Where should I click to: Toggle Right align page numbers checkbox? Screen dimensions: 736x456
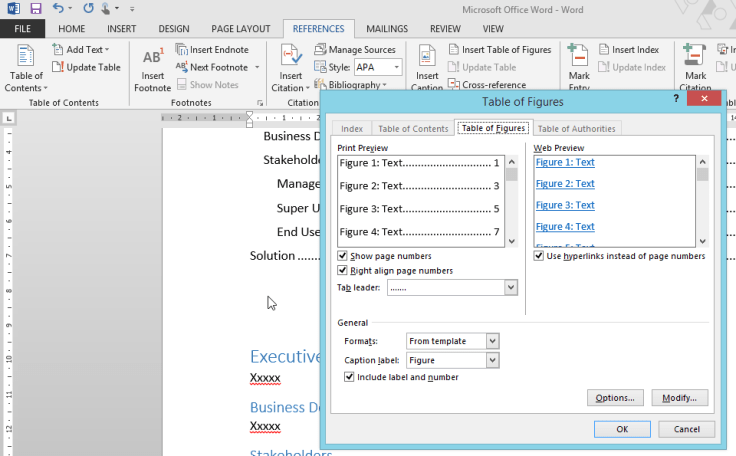pyautogui.click(x=344, y=270)
